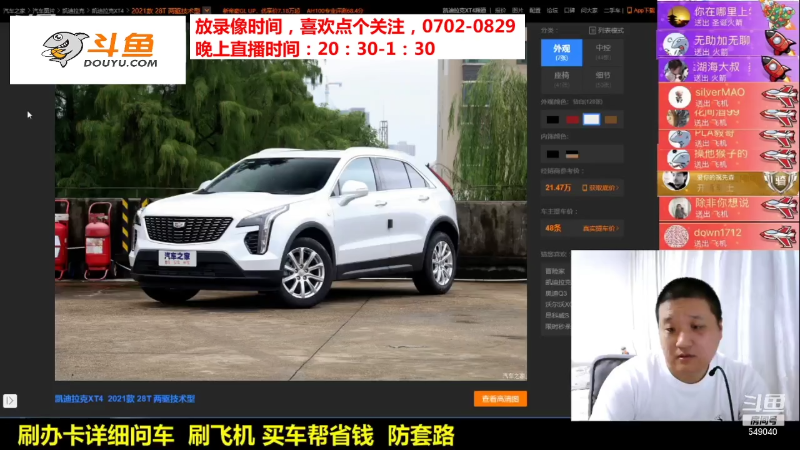Click the 查看高清图 orange button
This screenshot has width=800, height=450.
point(500,399)
